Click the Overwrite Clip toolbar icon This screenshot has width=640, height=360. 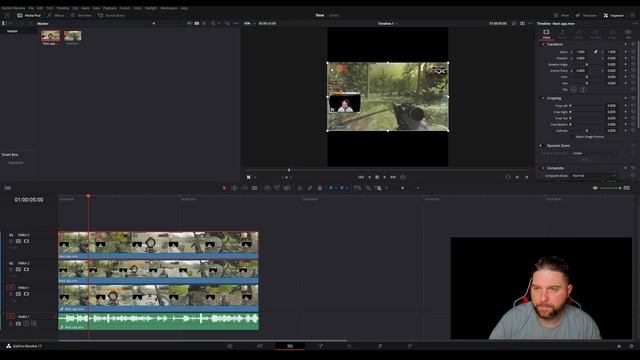coord(277,188)
